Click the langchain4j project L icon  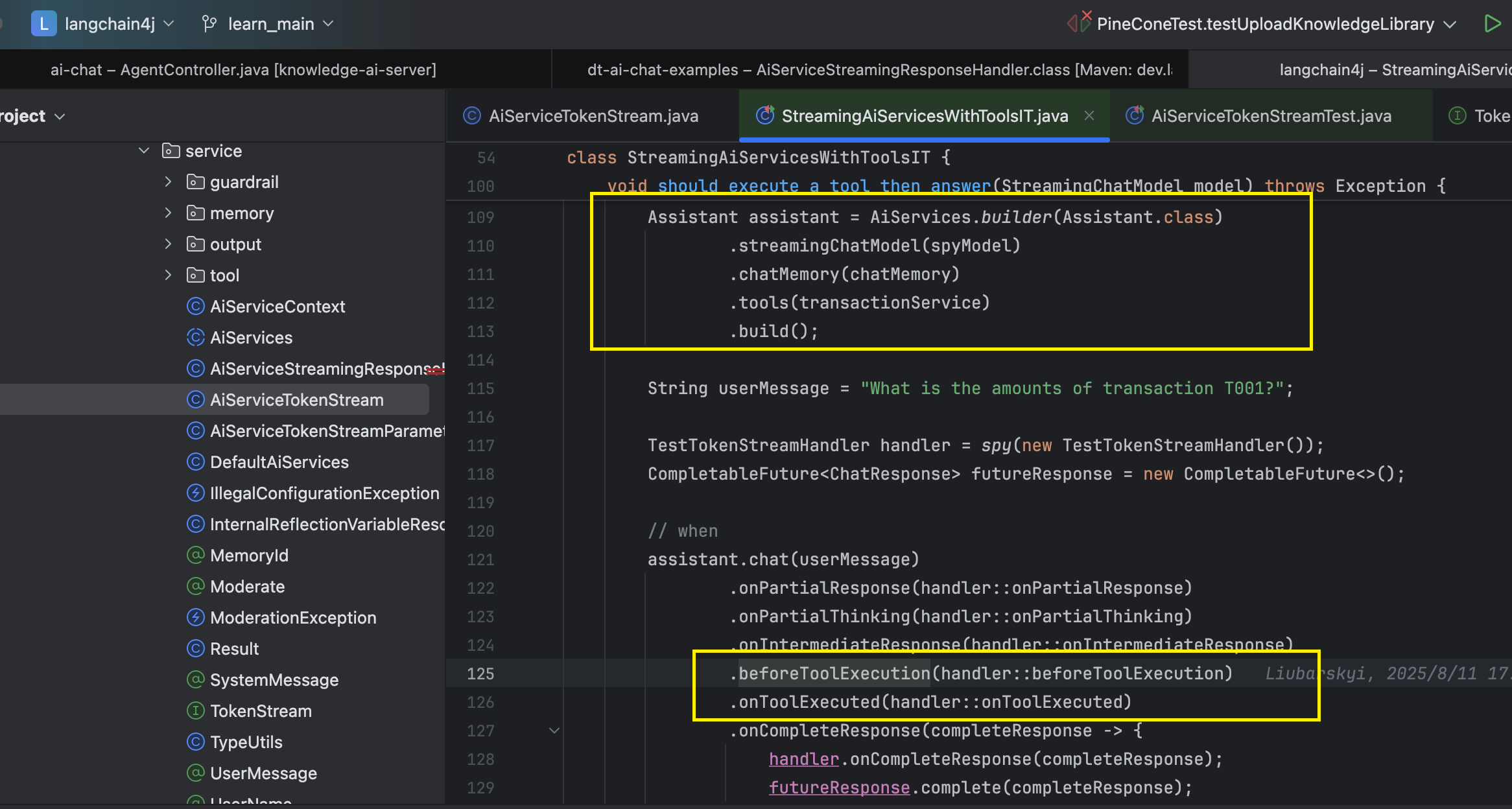43,24
